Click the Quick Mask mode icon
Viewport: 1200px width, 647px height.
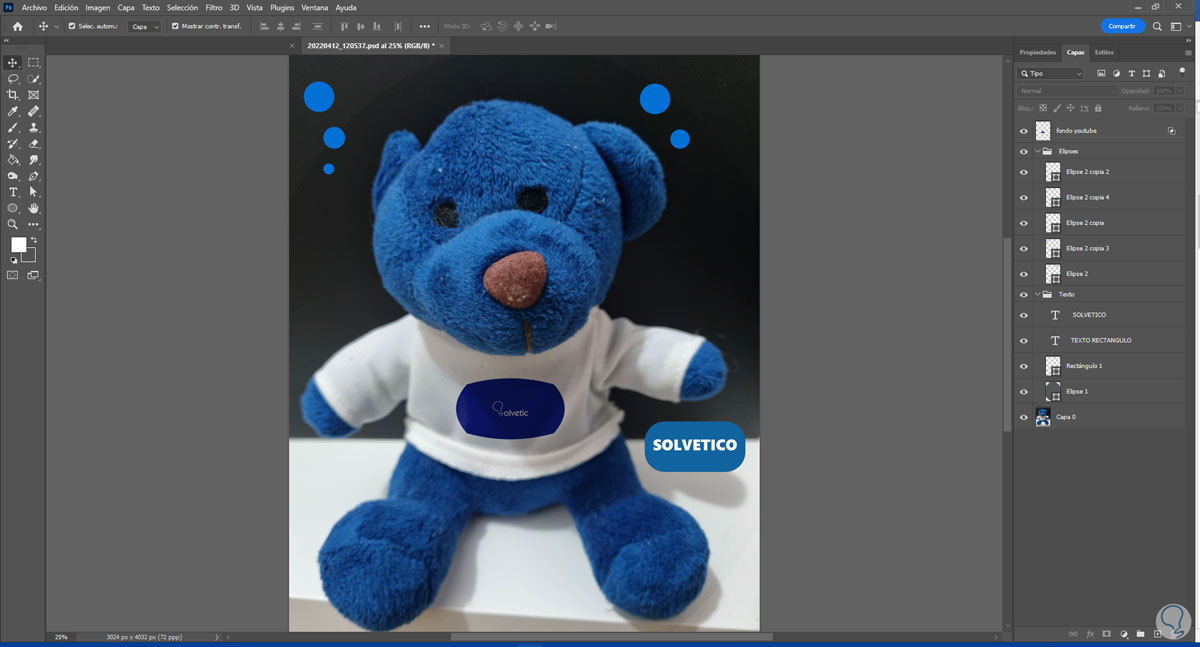[x=13, y=274]
